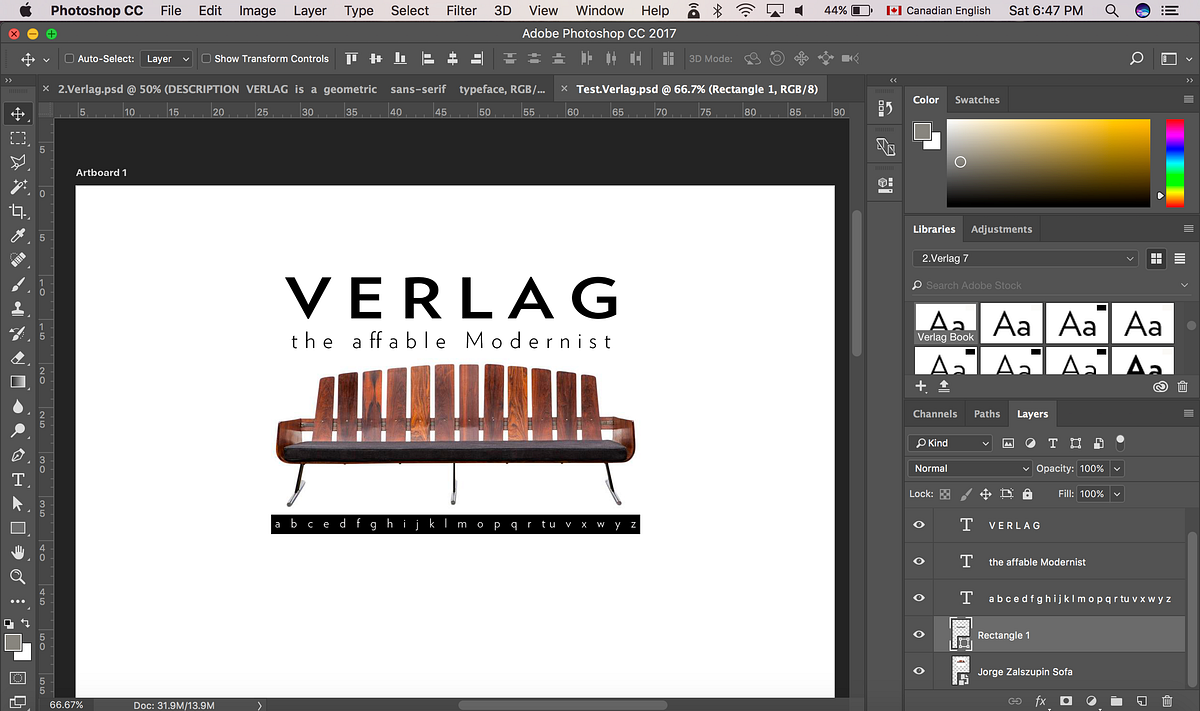The image size is (1200, 711).
Task: Click the hue spectrum slider strip
Action: click(x=1174, y=162)
